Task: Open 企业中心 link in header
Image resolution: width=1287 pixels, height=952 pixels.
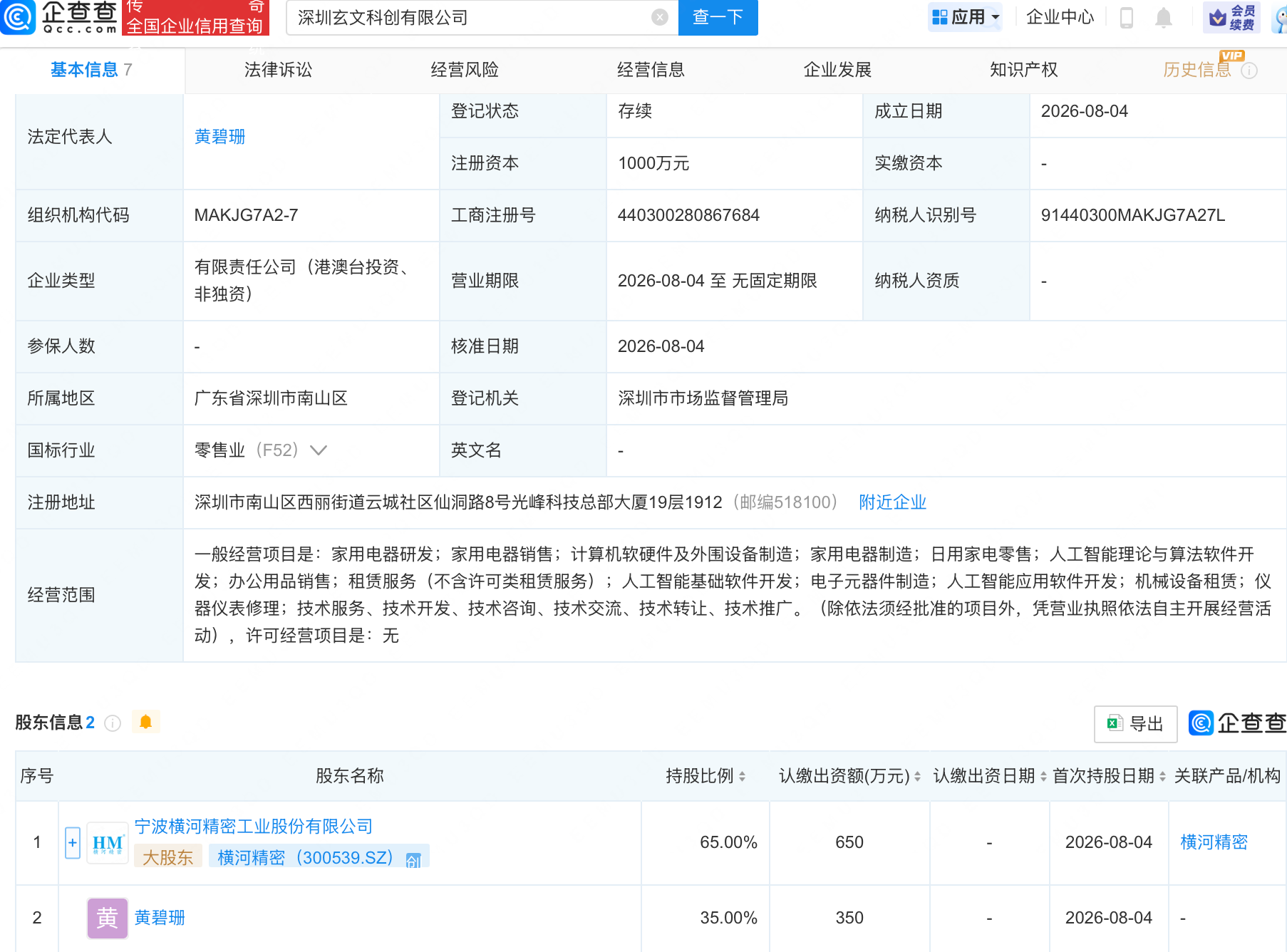Action: (x=1060, y=17)
